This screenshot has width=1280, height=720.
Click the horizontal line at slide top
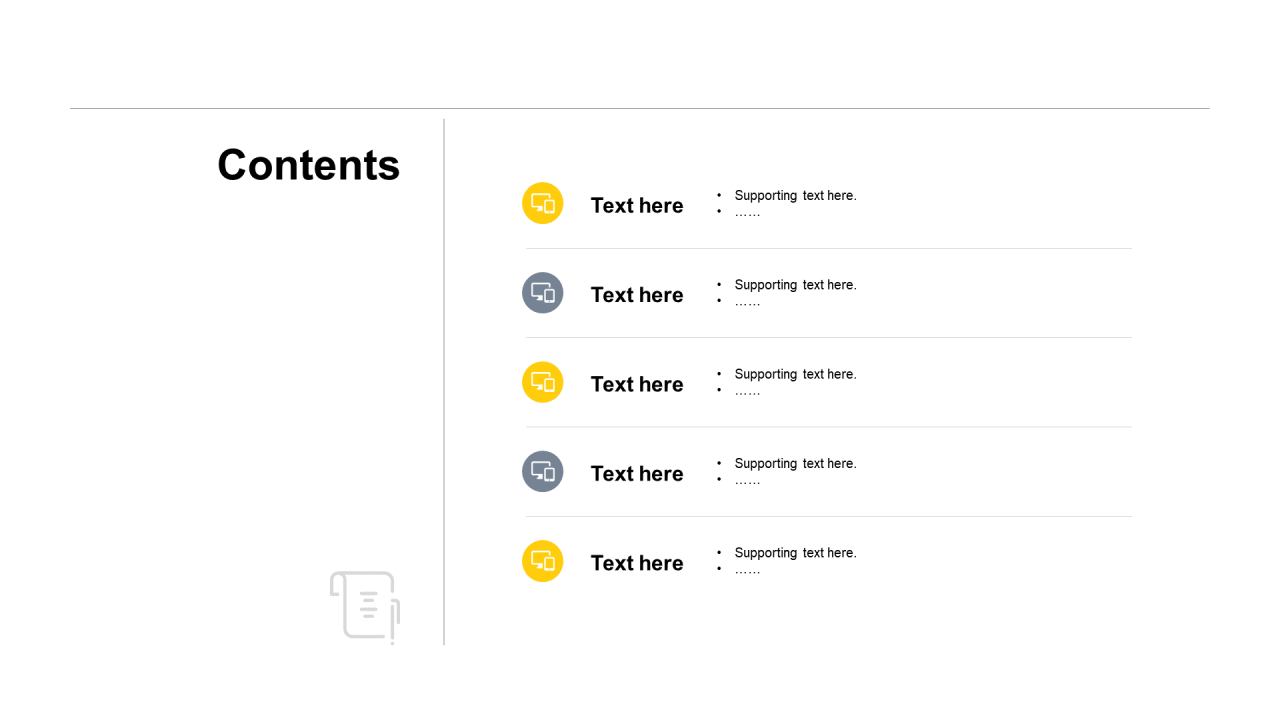coord(640,108)
